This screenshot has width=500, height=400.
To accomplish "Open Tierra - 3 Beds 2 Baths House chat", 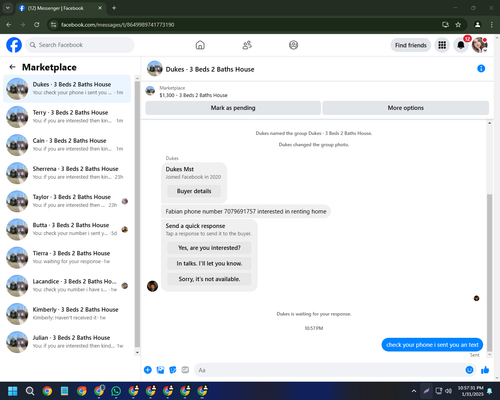I will (67, 258).
